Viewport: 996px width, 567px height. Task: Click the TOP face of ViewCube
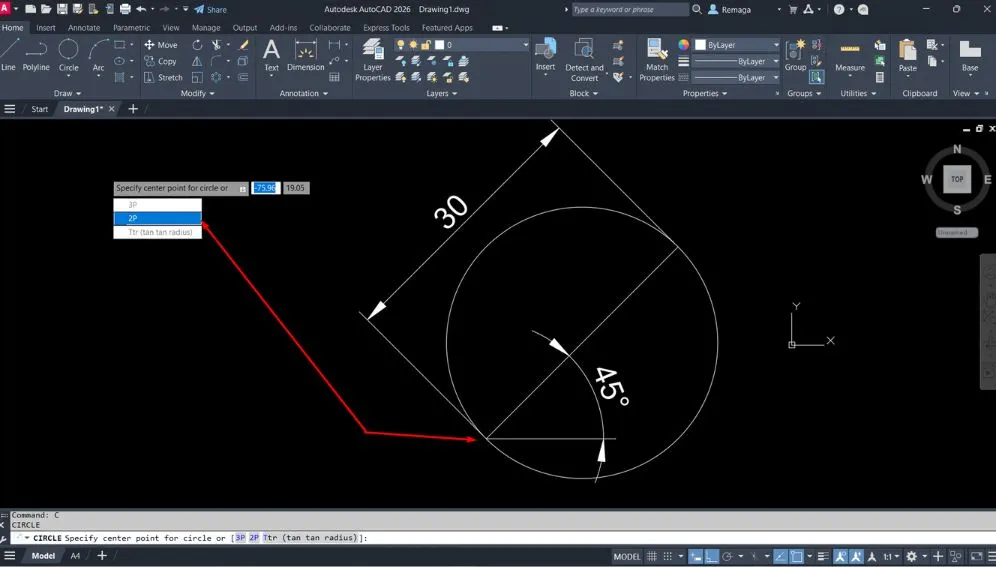click(x=957, y=179)
